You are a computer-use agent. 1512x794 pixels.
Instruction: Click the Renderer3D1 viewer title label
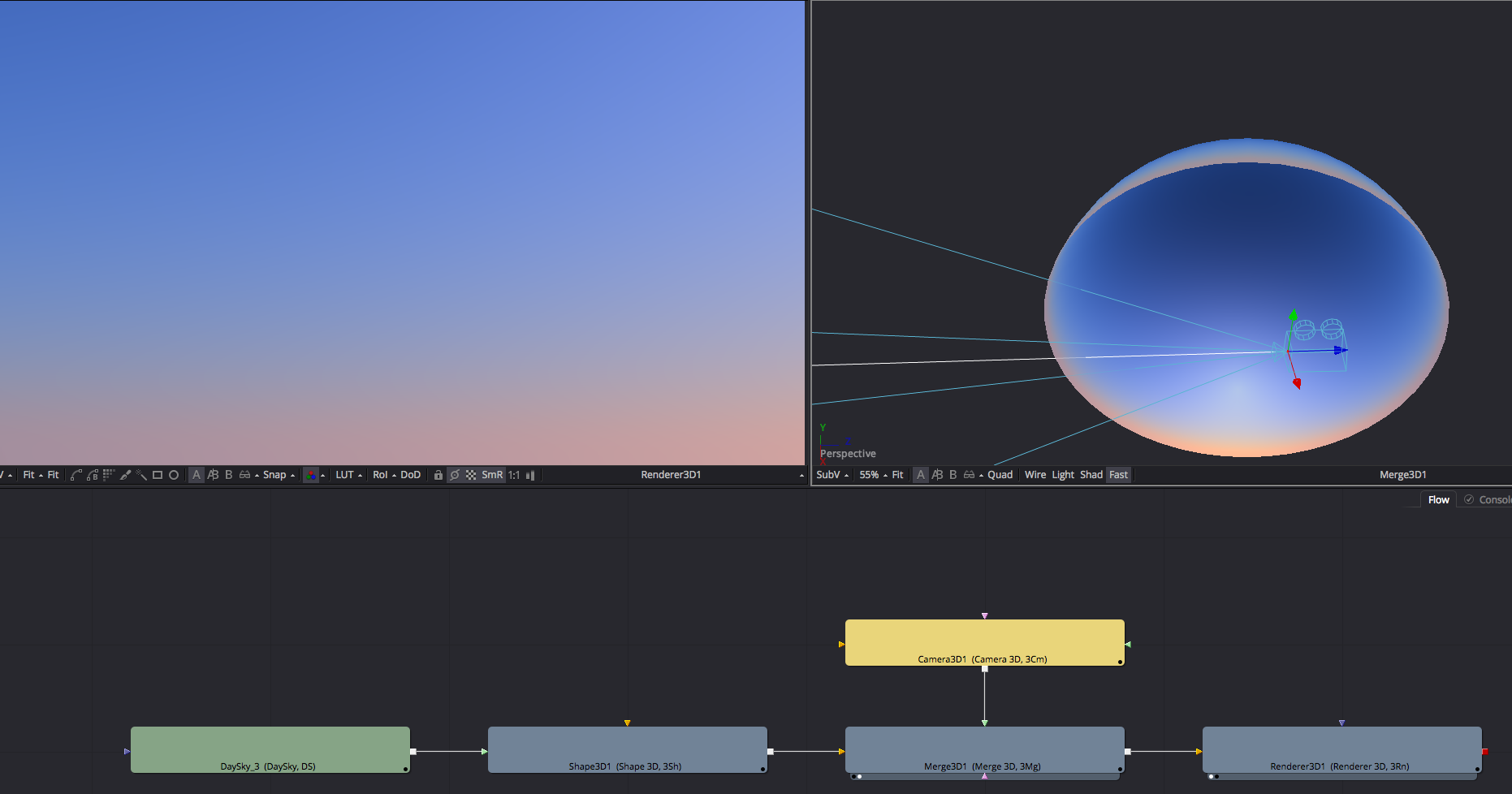point(671,475)
